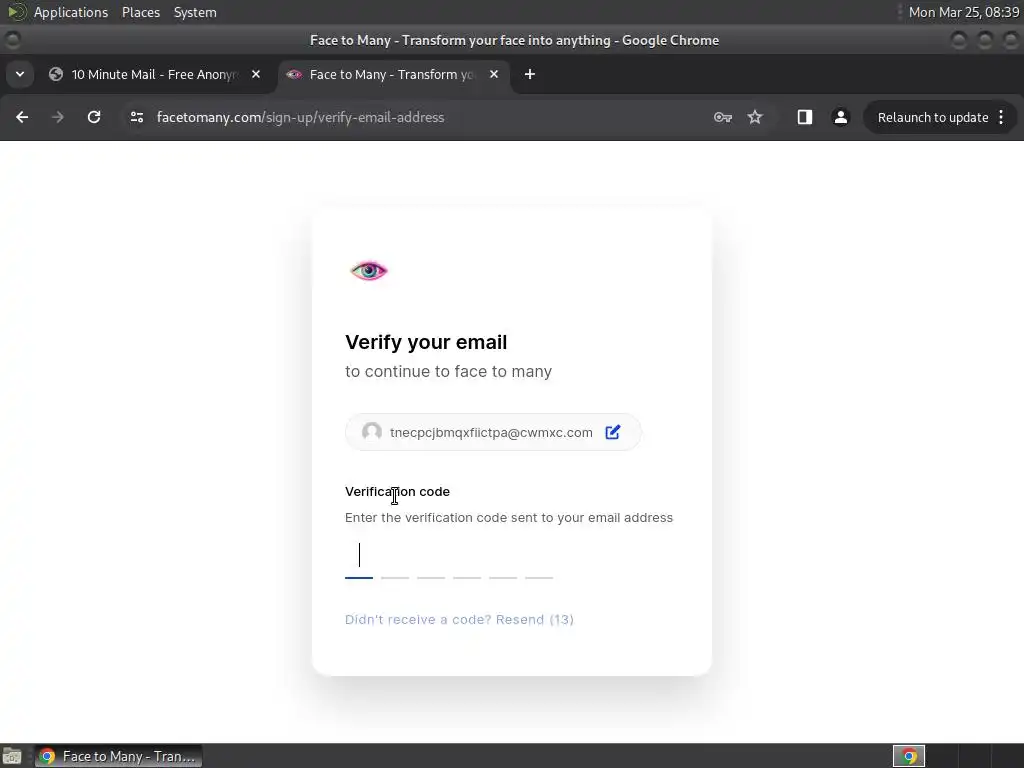Viewport: 1024px width, 768px height.
Task: Switch to the 10 Minute Mail tab
Action: [155, 74]
